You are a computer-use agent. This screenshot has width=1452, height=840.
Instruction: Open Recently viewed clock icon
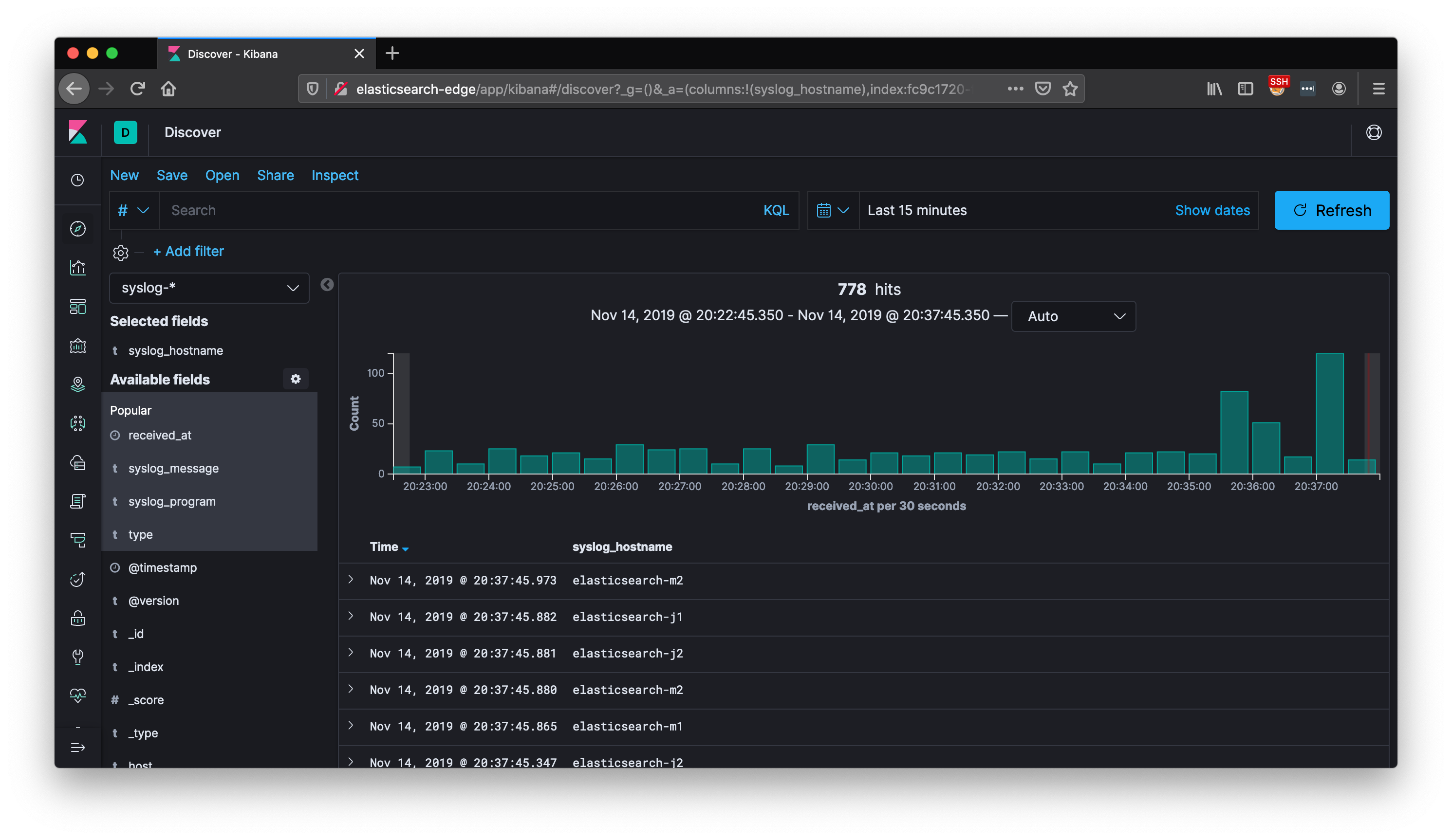[x=78, y=180]
